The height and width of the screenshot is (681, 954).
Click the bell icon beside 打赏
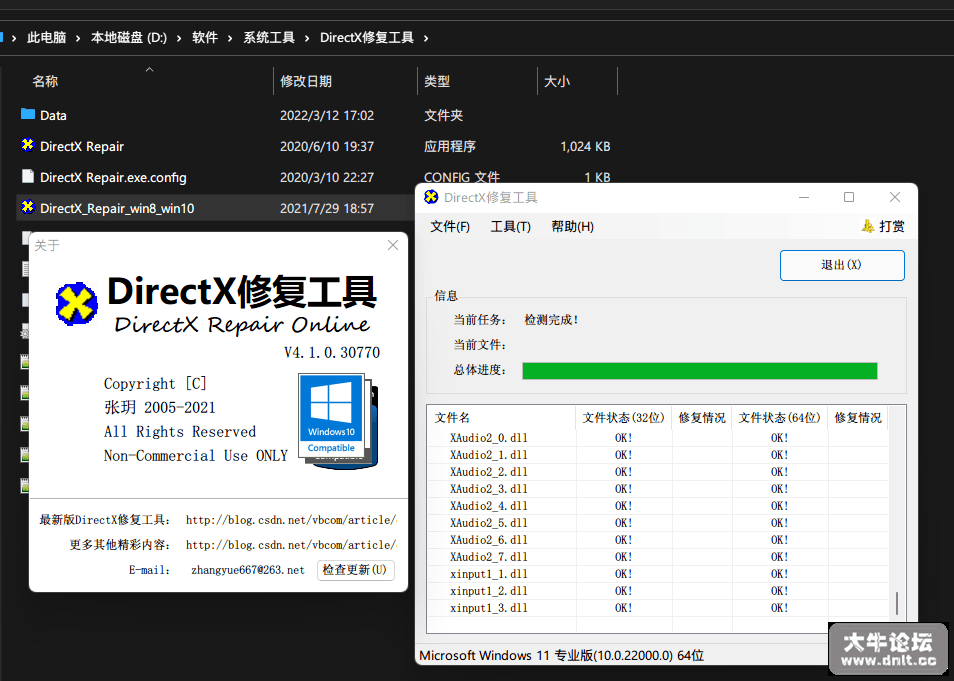868,226
